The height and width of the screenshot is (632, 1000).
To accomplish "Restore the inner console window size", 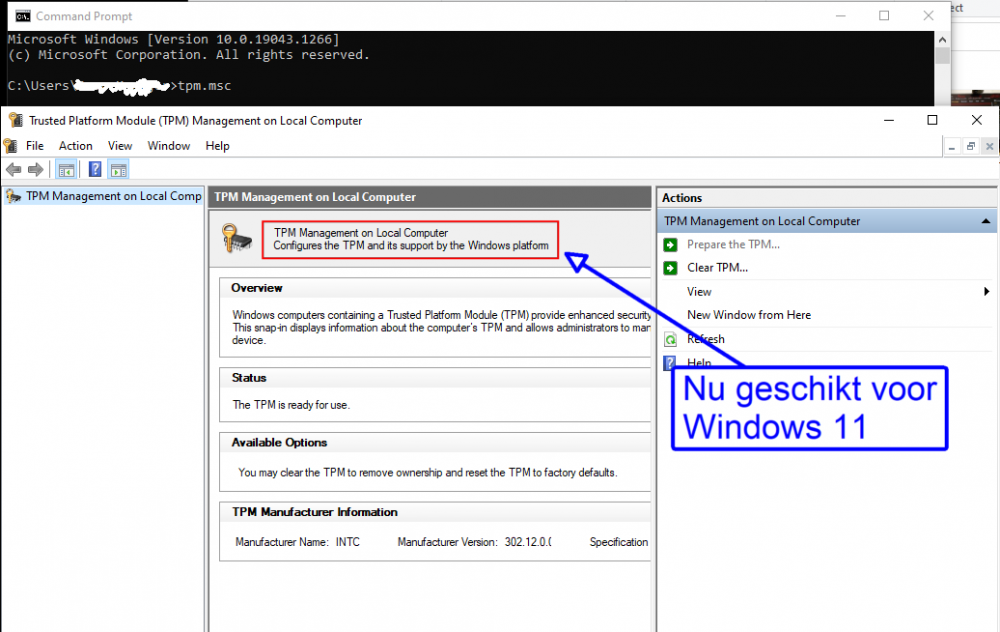I will tap(970, 146).
